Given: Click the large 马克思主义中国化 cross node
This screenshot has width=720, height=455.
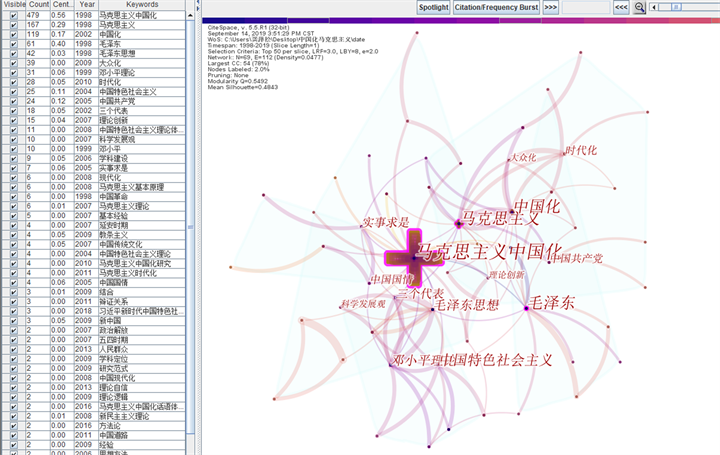Looking at the screenshot, I should click(414, 258).
